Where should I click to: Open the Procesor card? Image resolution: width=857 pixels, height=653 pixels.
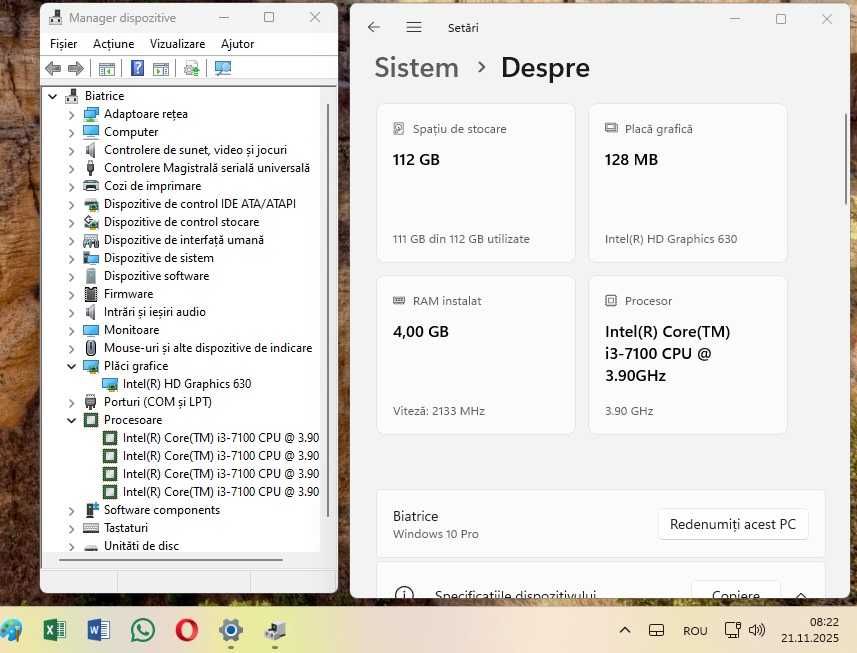pyautogui.click(x=688, y=355)
